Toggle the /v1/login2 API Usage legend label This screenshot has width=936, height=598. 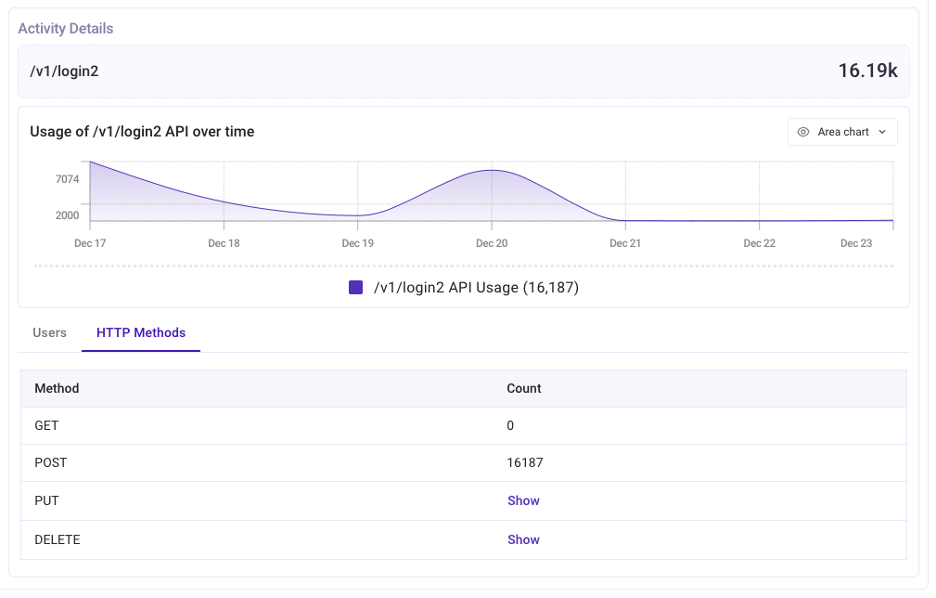tap(476, 288)
